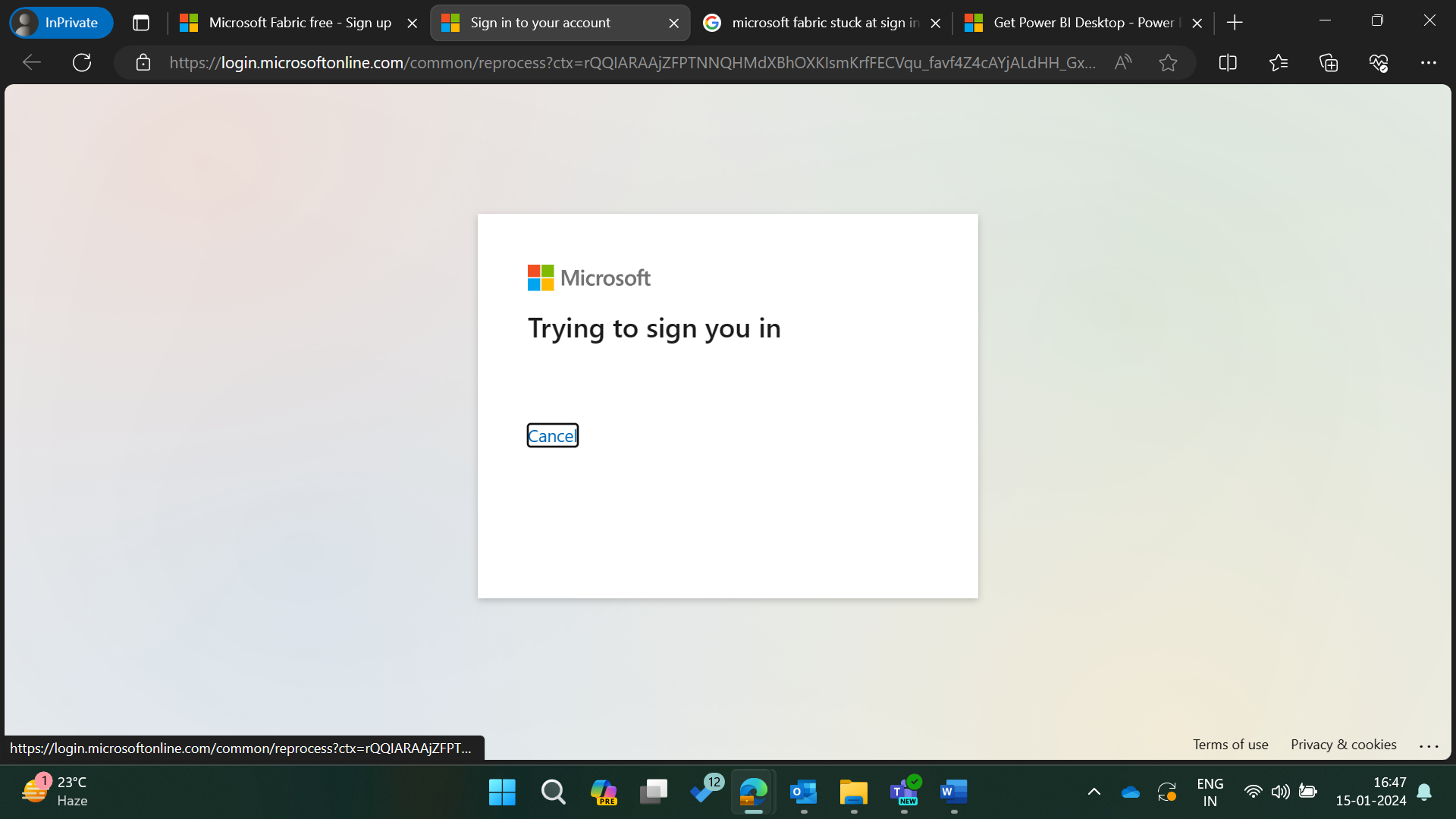Open the tab actions menu icon
The width and height of the screenshot is (1456, 819).
click(x=141, y=23)
